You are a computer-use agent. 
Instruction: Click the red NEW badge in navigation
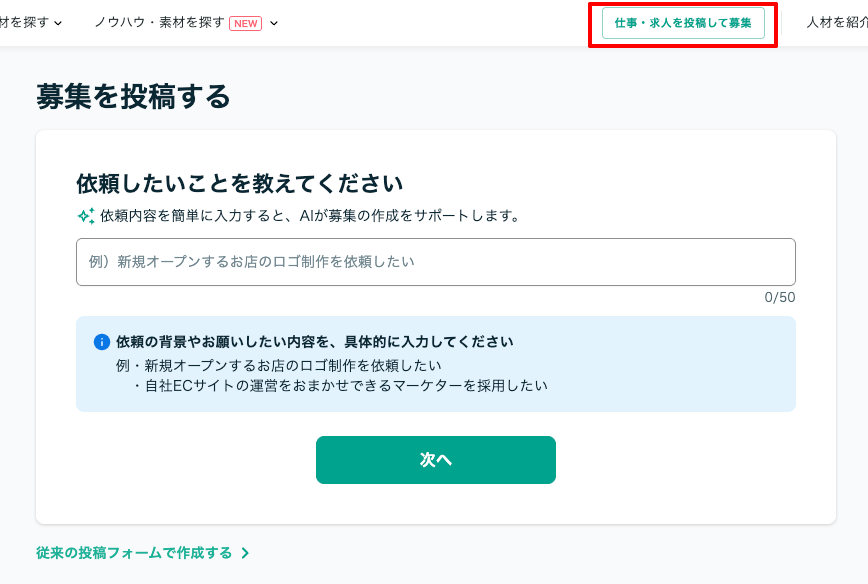pyautogui.click(x=245, y=23)
